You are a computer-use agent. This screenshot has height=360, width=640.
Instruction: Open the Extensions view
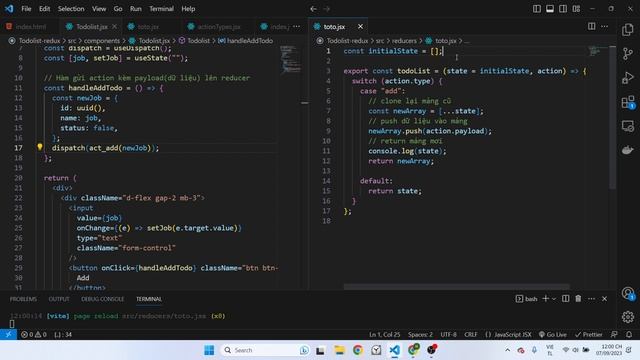pos(628,102)
